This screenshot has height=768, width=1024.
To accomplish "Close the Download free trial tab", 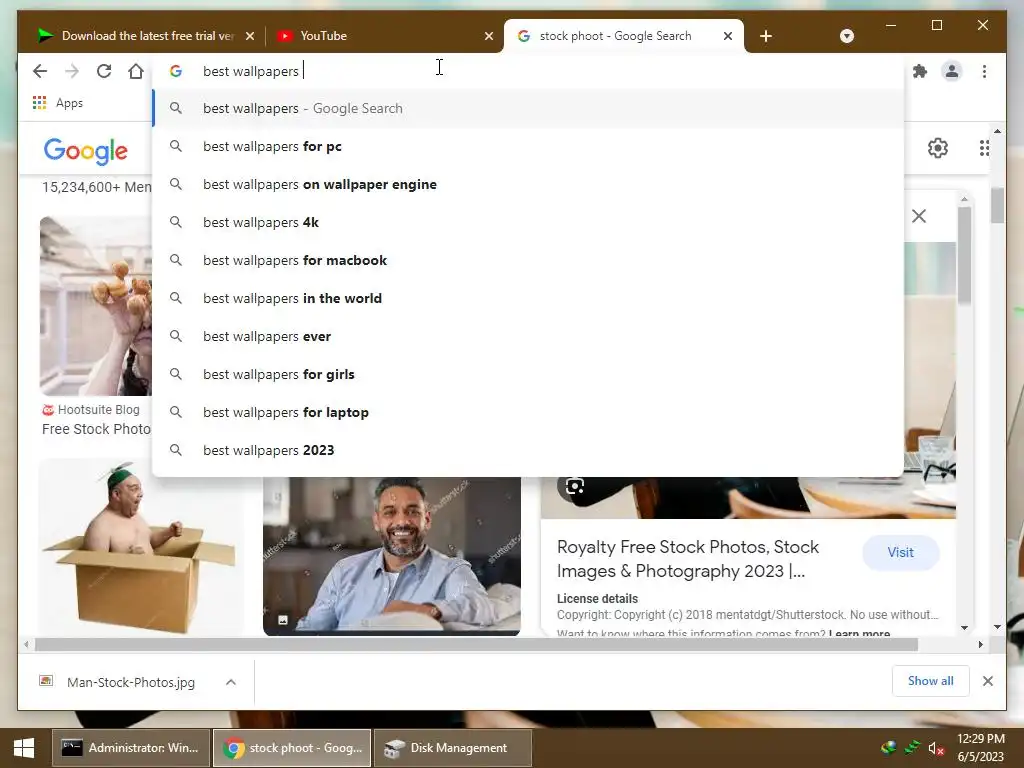I will coord(249,36).
